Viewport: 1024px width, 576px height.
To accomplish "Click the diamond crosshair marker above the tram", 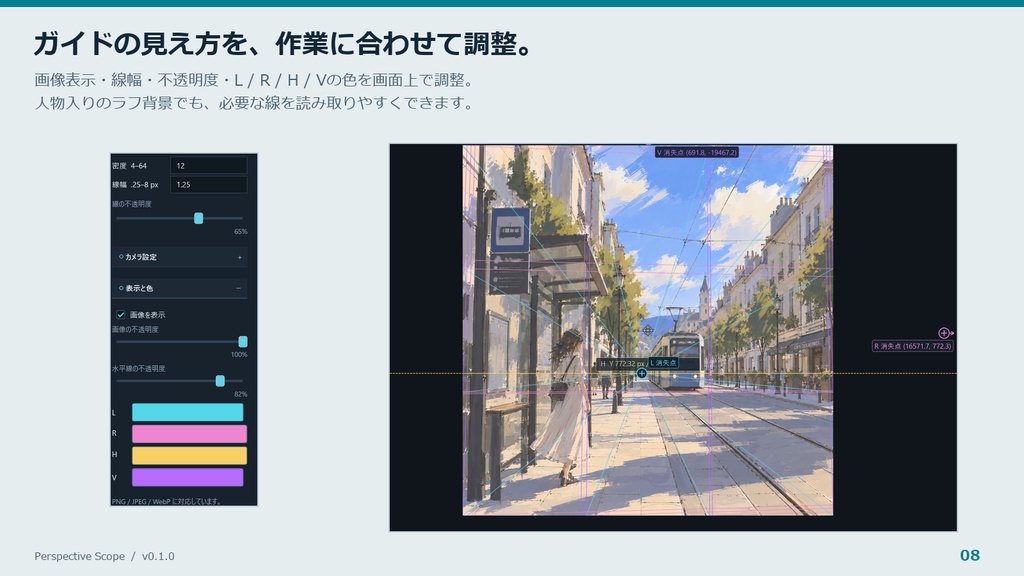I will (x=648, y=330).
